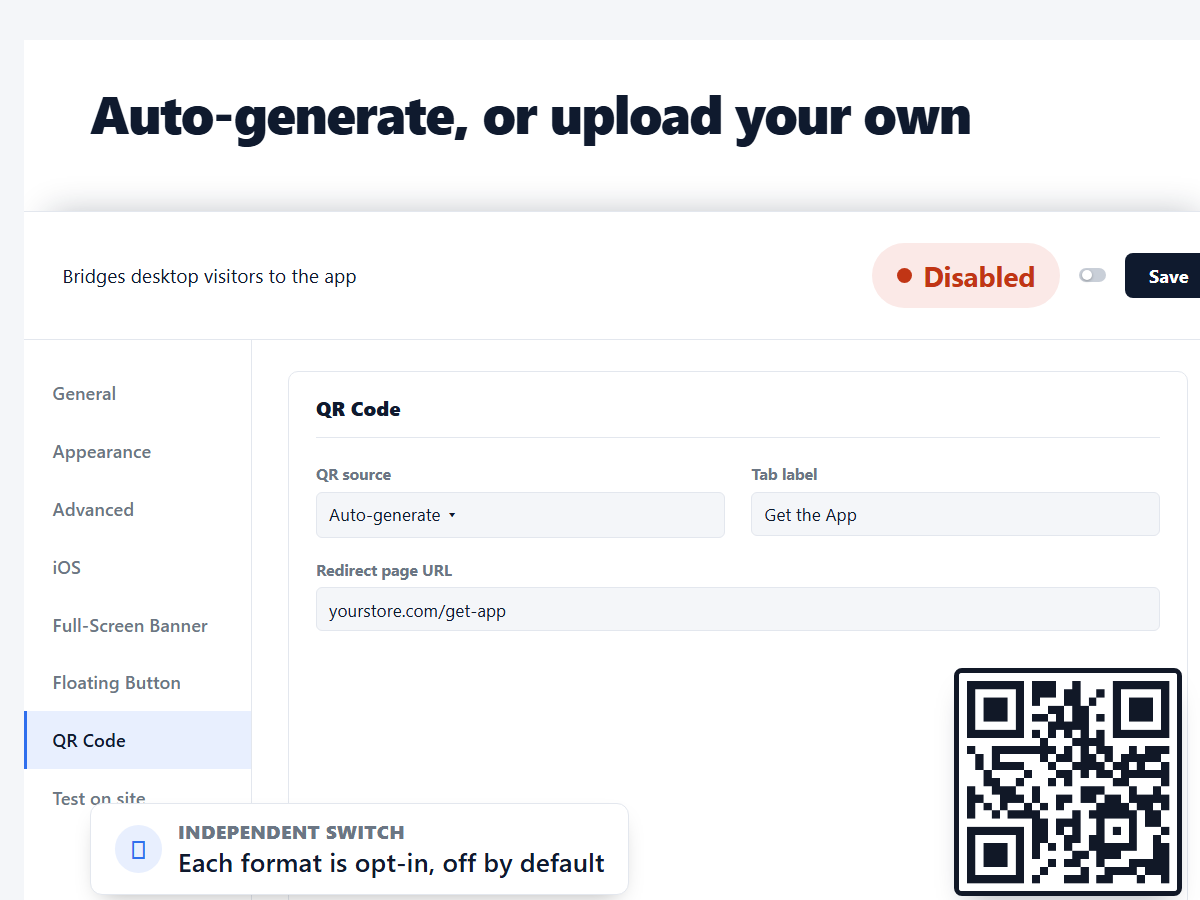The height and width of the screenshot is (900, 1200).
Task: Select the QR Code sidebar tab
Action: point(138,741)
